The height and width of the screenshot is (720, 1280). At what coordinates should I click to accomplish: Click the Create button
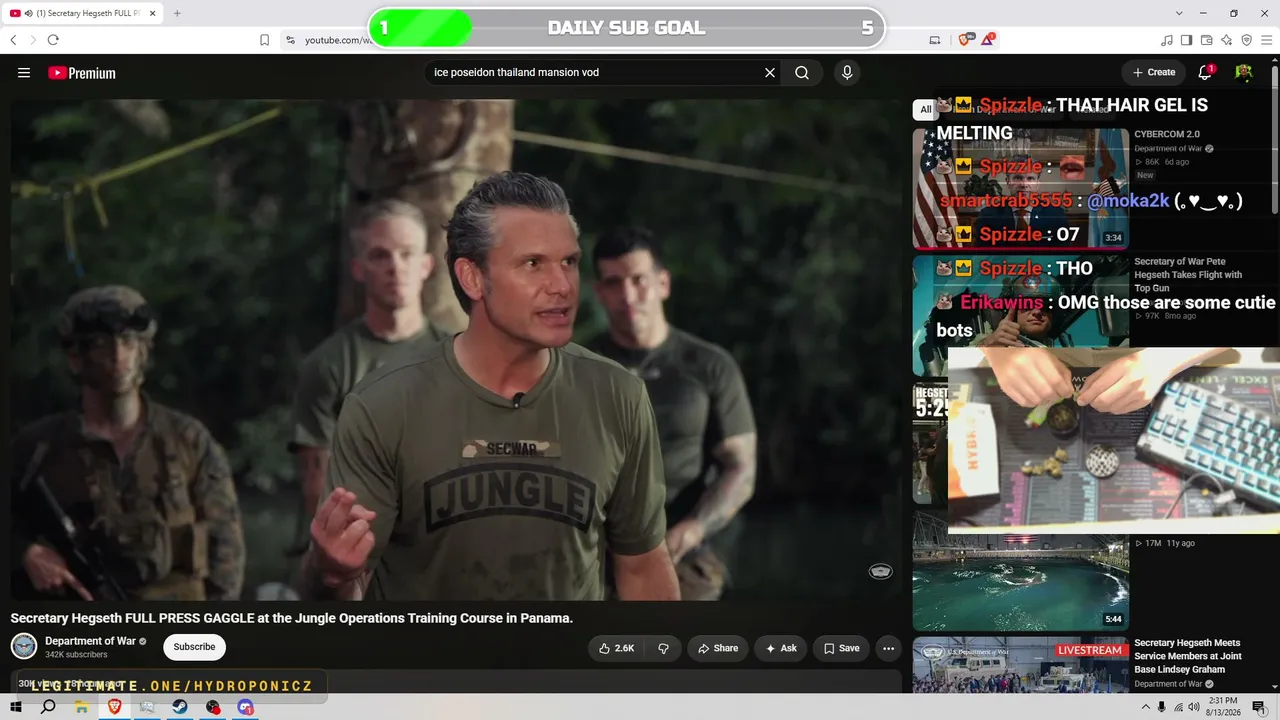(x=1154, y=72)
